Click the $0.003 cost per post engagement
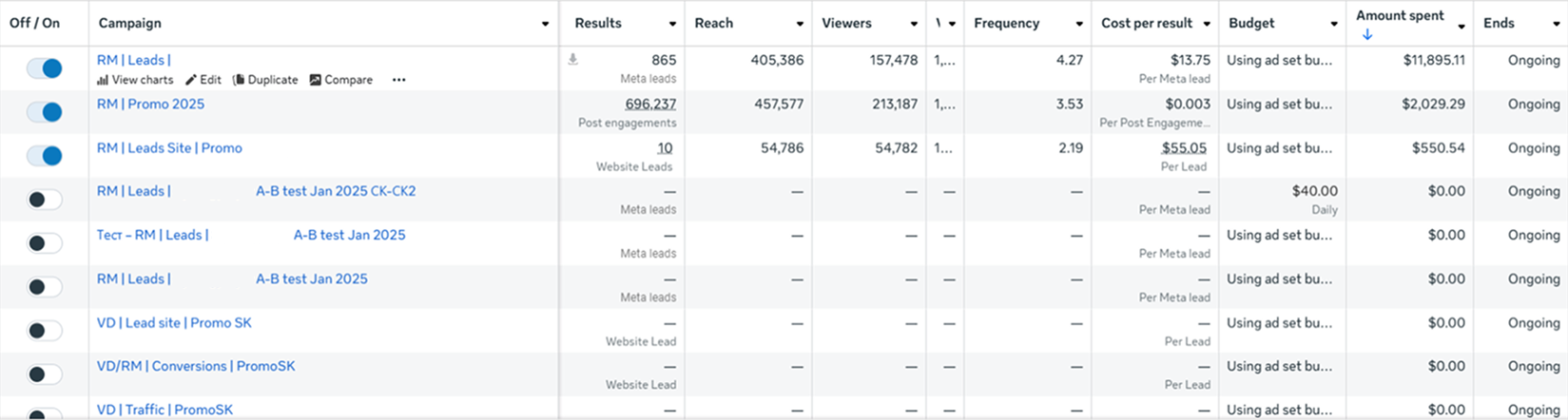Viewport: 1568px width, 420px height. click(1189, 104)
